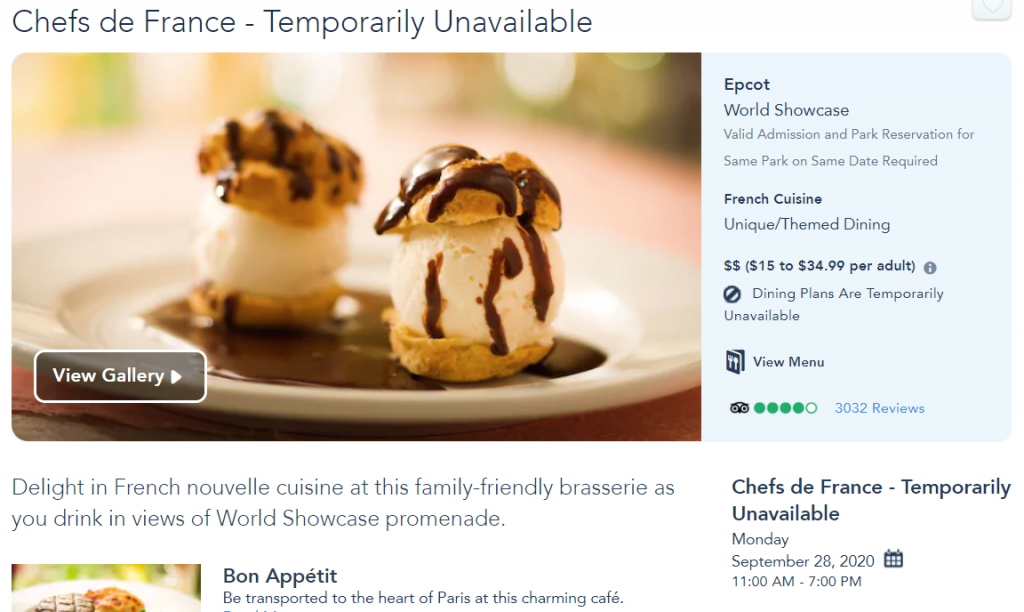Open the View Menu link
The width and height of the screenshot is (1024, 612).
tap(788, 362)
